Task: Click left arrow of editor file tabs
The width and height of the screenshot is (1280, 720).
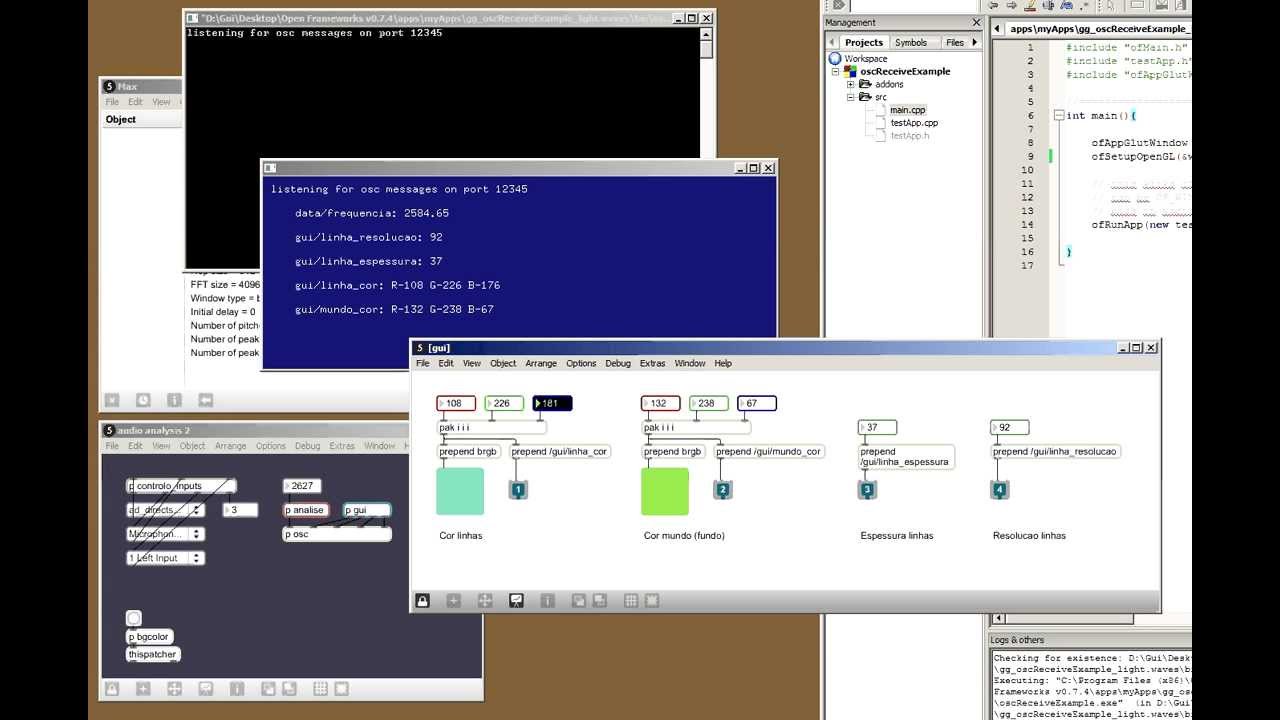Action: point(998,29)
